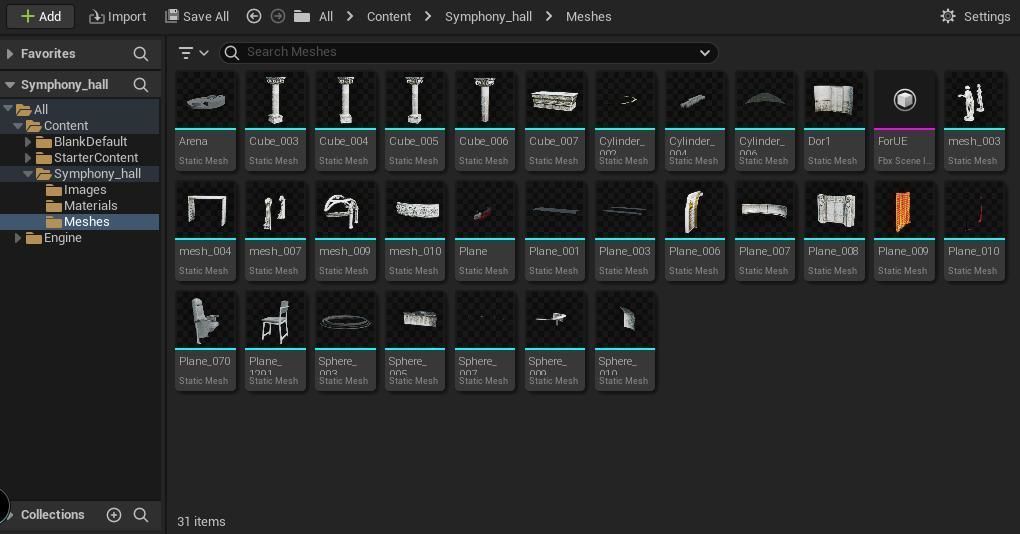Select the mesh_009 static mesh
The image size is (1020, 534).
(345, 231)
